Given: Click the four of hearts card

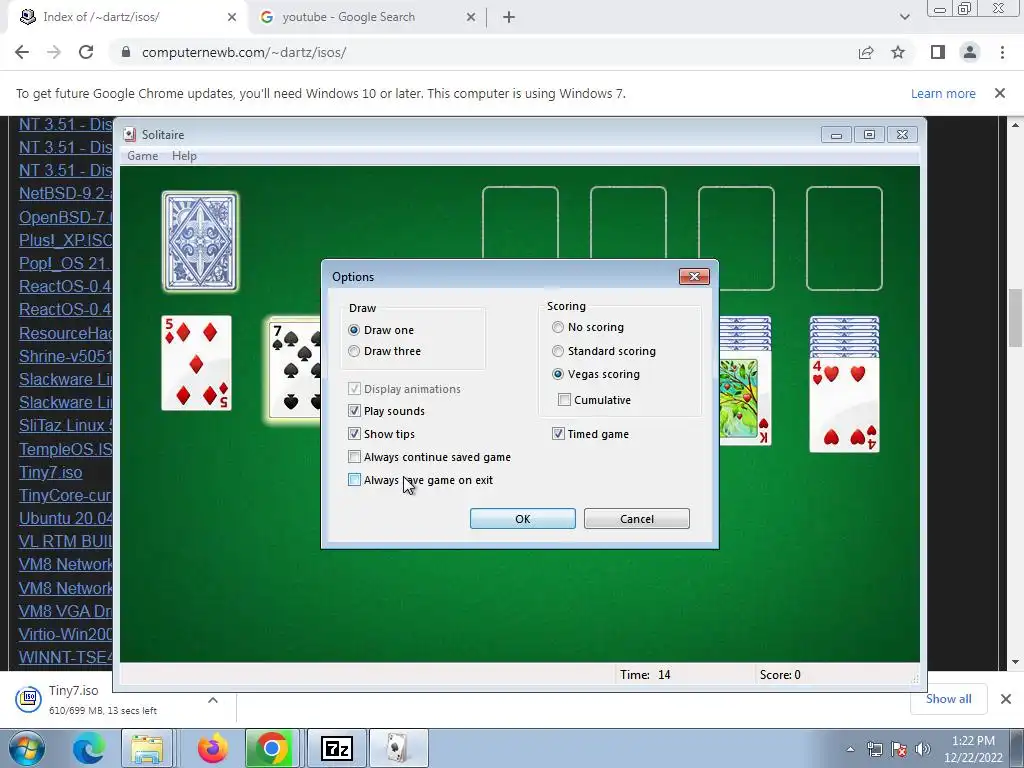Looking at the screenshot, I should coord(844,404).
